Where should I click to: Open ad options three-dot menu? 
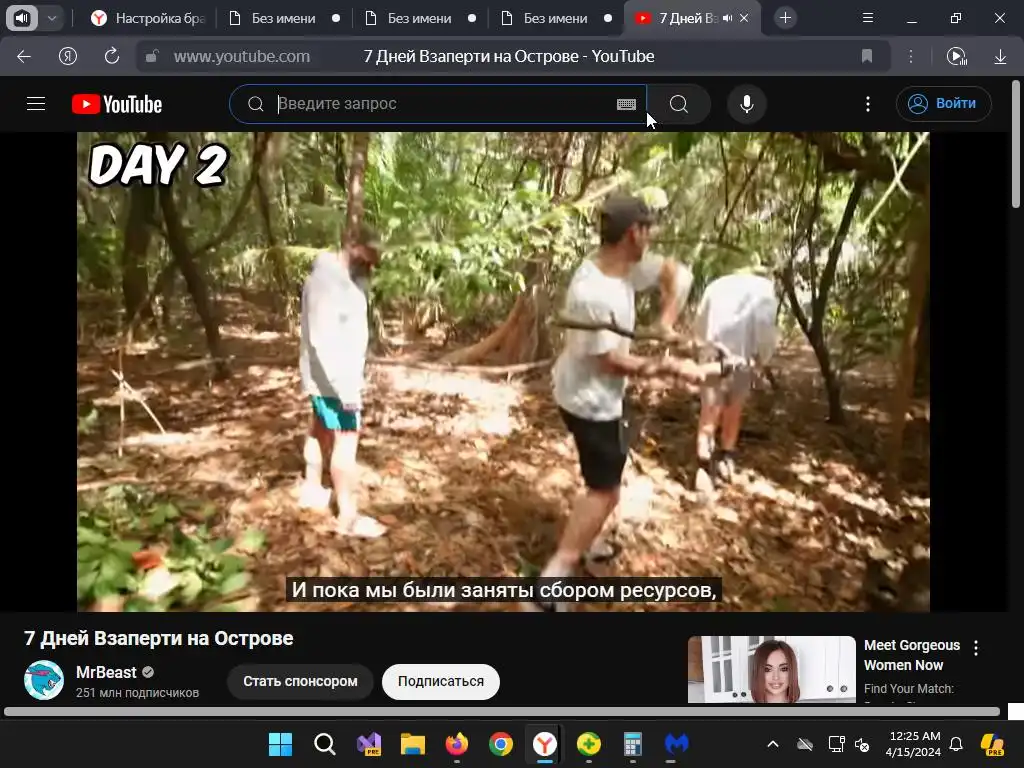click(976, 648)
